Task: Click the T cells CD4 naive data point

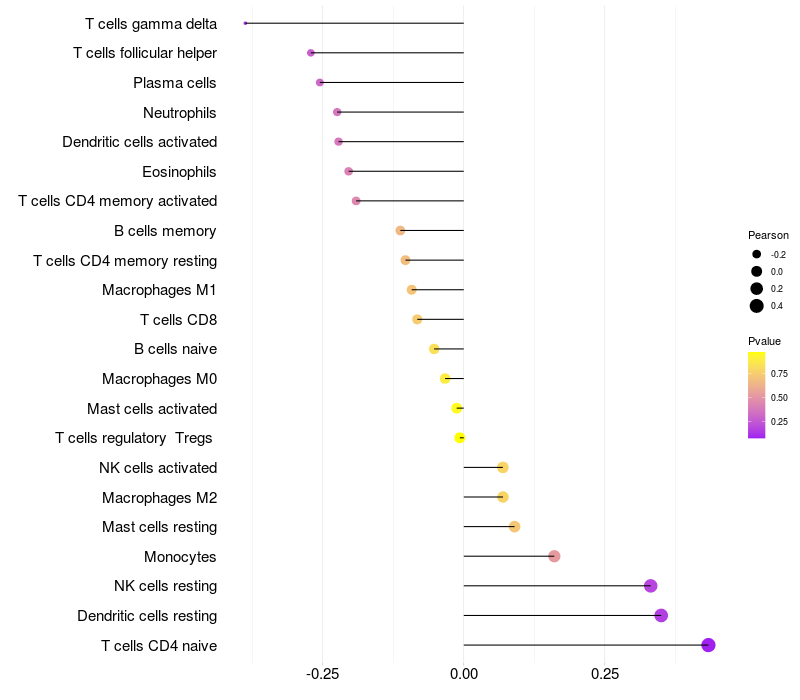Action: 708,645
